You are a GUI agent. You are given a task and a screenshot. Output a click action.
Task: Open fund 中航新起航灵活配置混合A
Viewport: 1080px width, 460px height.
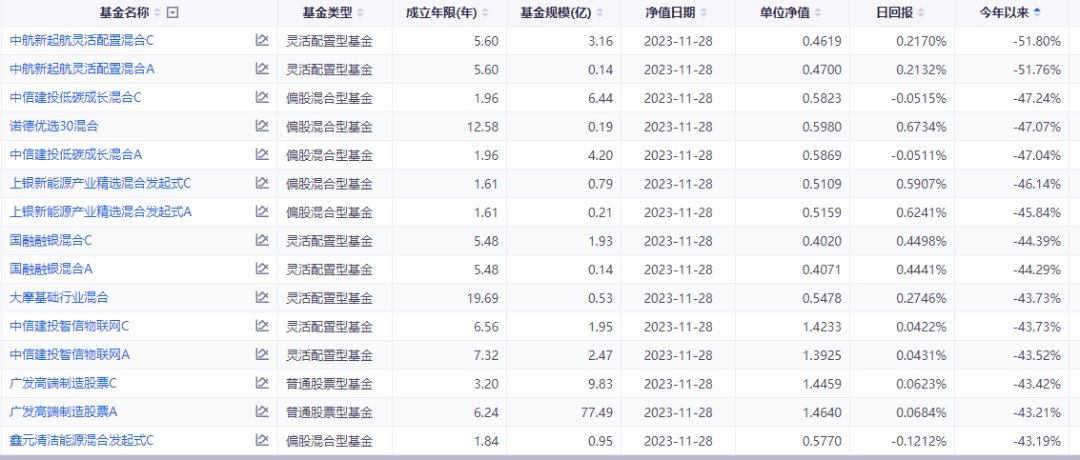click(81, 69)
